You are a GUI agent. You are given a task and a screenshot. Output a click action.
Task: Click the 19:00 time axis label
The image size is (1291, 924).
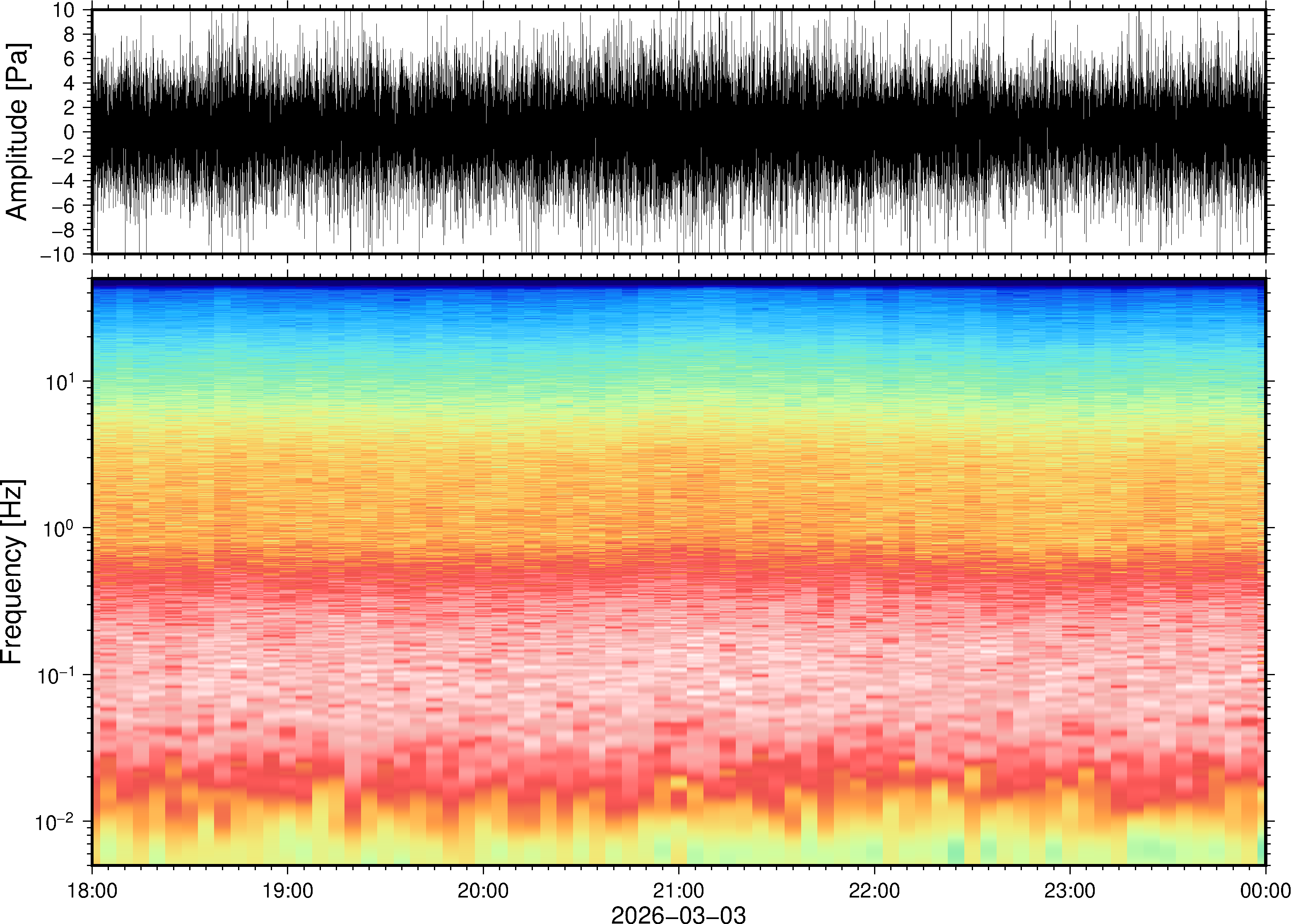point(287,890)
